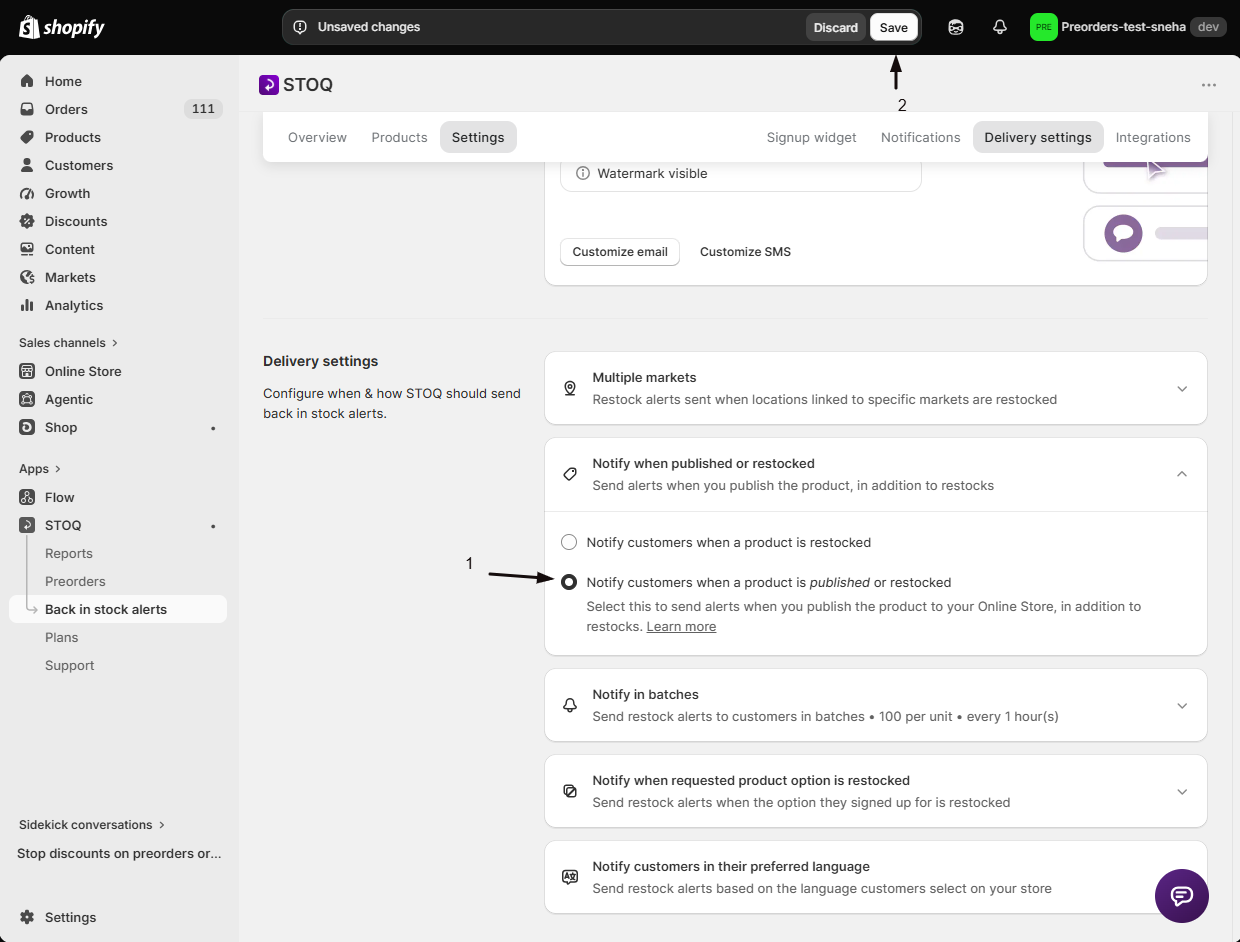Open the notifications bell icon
This screenshot has width=1240, height=942.
pos(1000,27)
